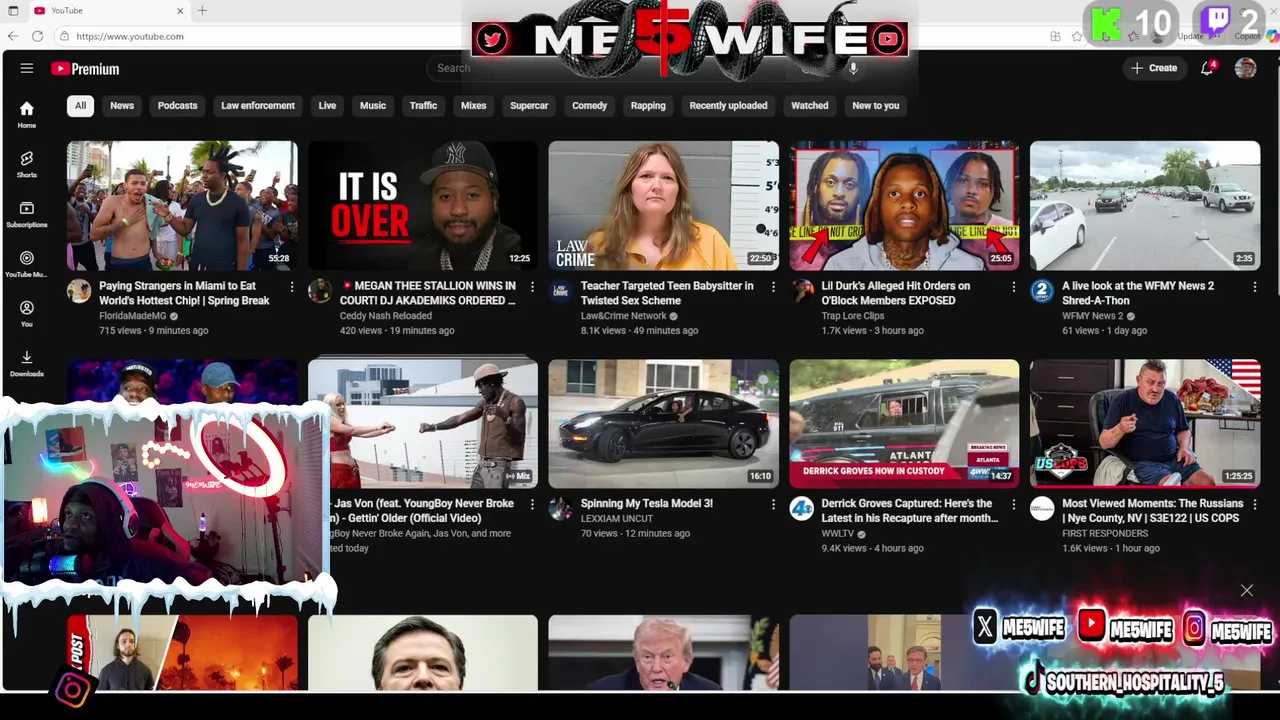Open Downloads in sidebar
Viewport: 1280px width, 720px height.
click(x=27, y=363)
